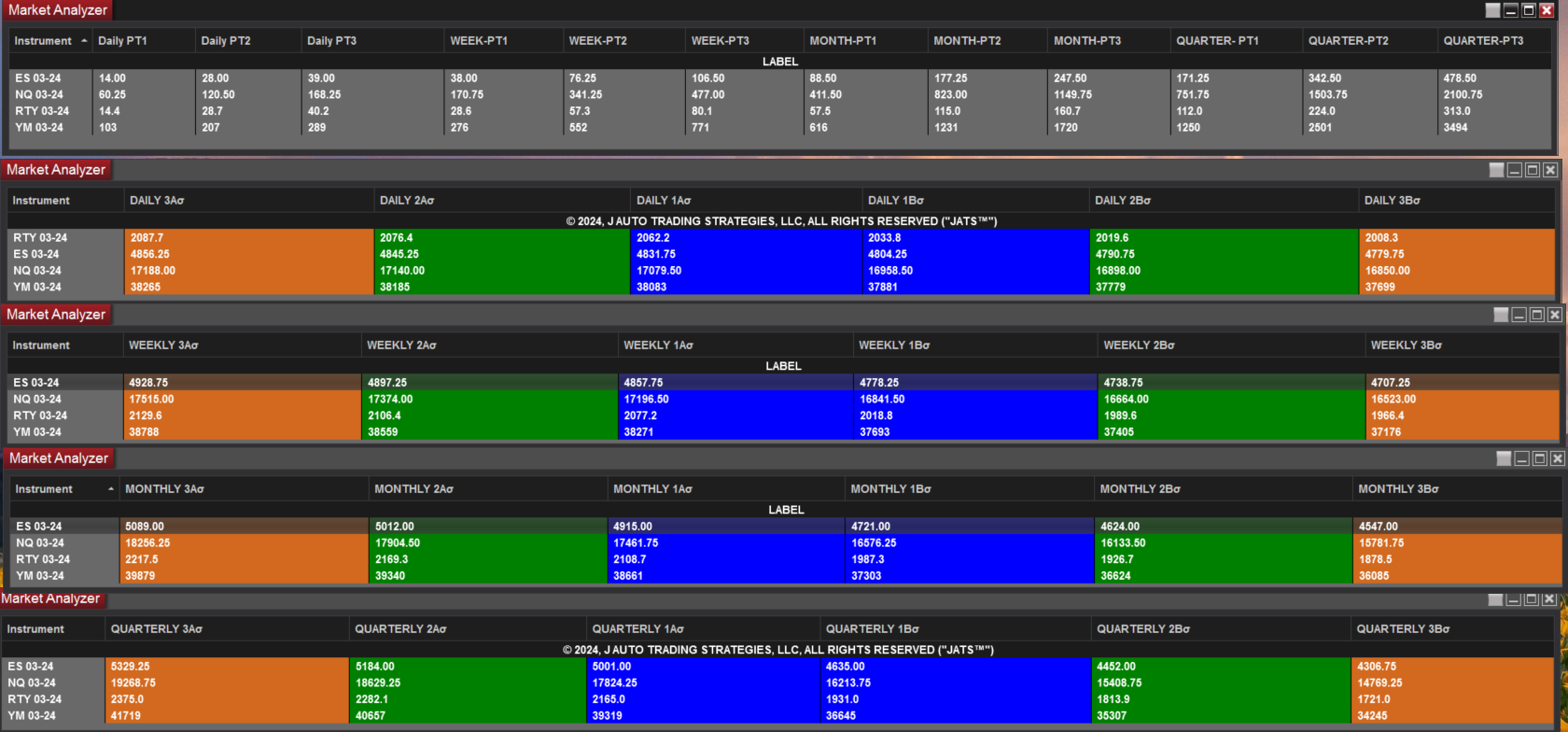The image size is (1568, 732).
Task: Click the 14.00 cell under Daily PT1
Action: coord(144,78)
